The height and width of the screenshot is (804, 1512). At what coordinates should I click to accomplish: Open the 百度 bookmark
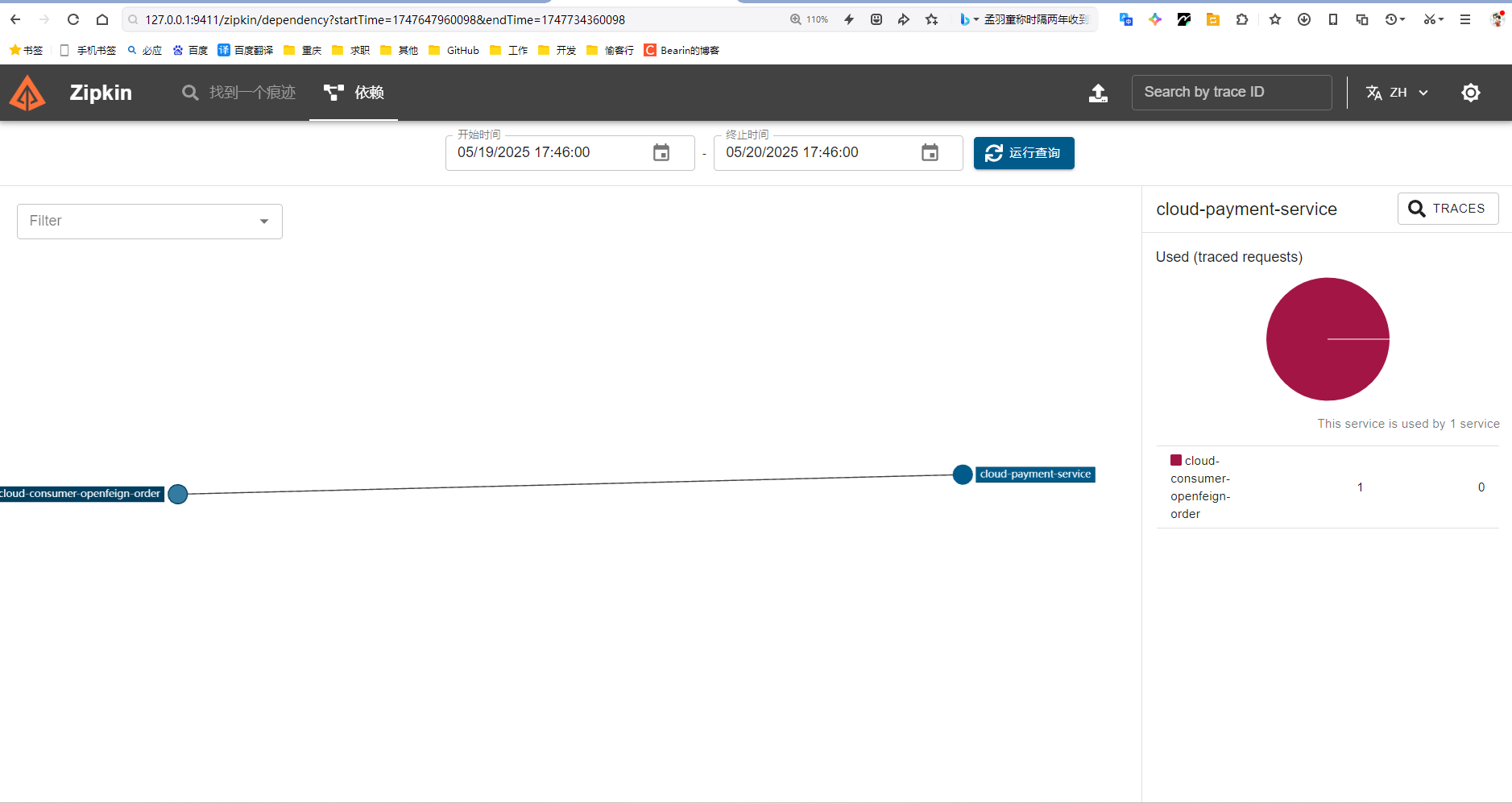click(190, 50)
